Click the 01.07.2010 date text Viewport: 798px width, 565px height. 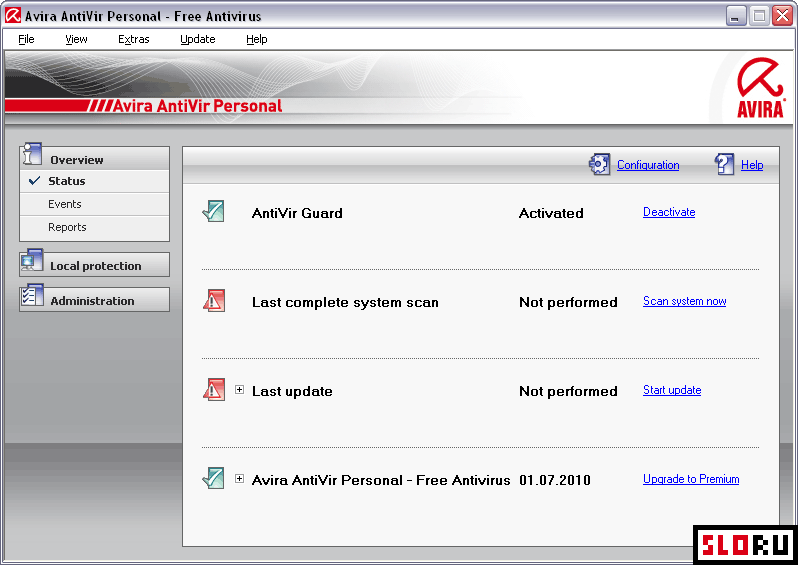[x=555, y=480]
